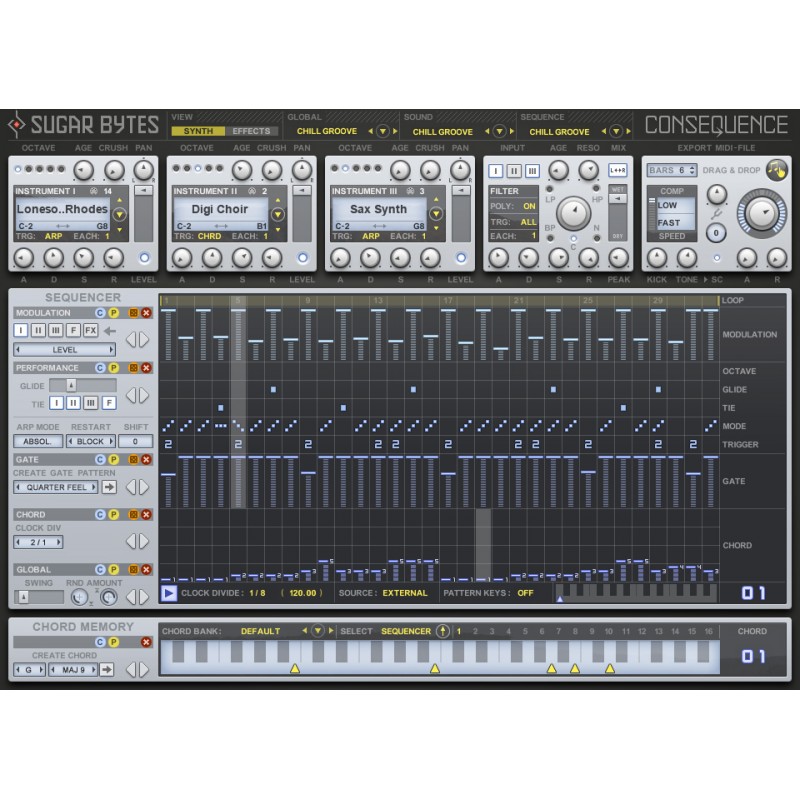800x800 pixels.
Task: Click the Glide slider handle
Action: 70,385
